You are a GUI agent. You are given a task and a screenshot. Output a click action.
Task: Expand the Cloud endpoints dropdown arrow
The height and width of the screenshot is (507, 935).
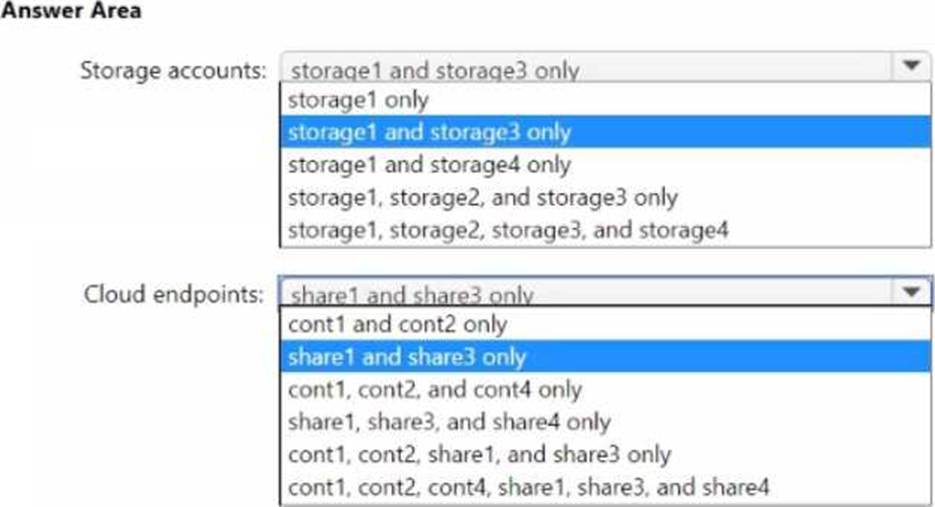[910, 292]
